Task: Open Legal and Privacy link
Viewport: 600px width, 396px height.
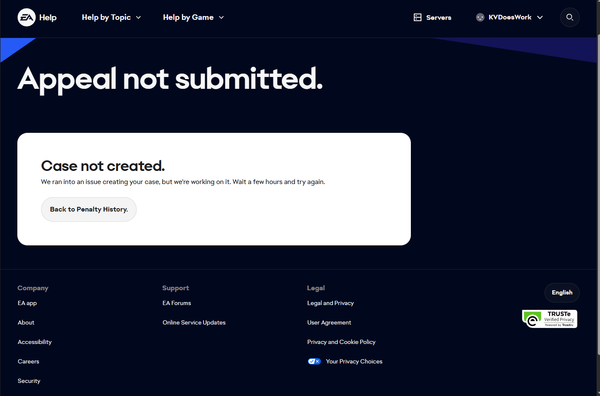Action: (x=330, y=303)
